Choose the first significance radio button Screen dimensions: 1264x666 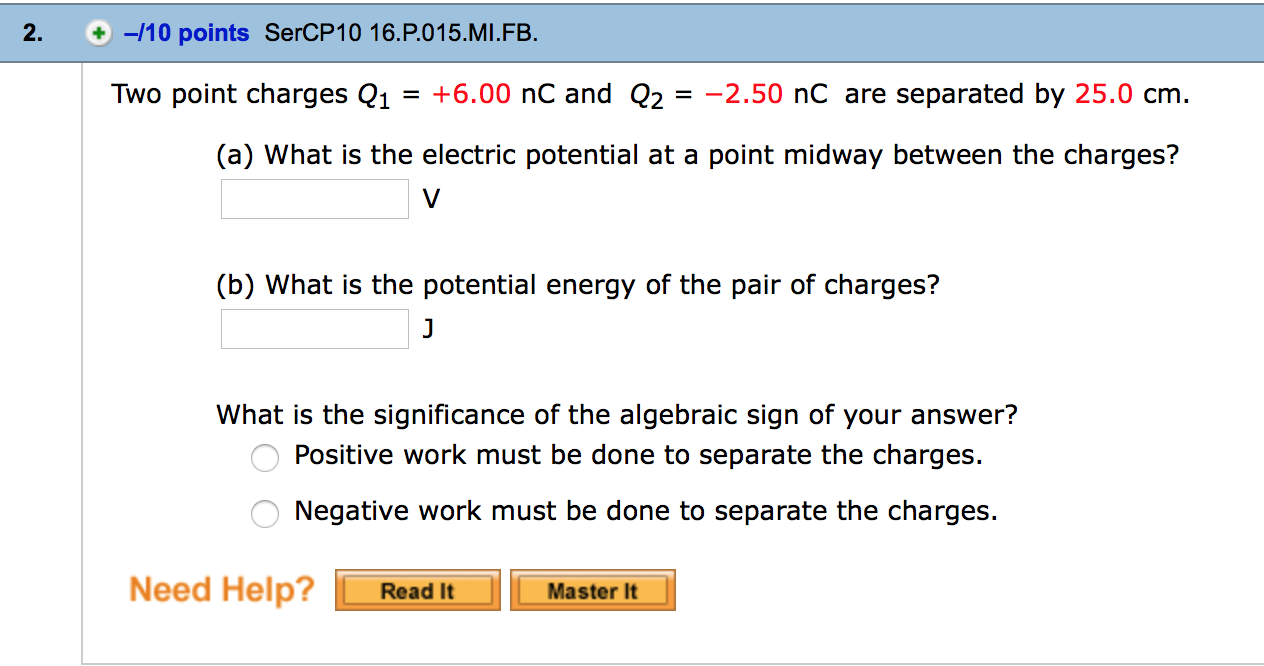[264, 458]
